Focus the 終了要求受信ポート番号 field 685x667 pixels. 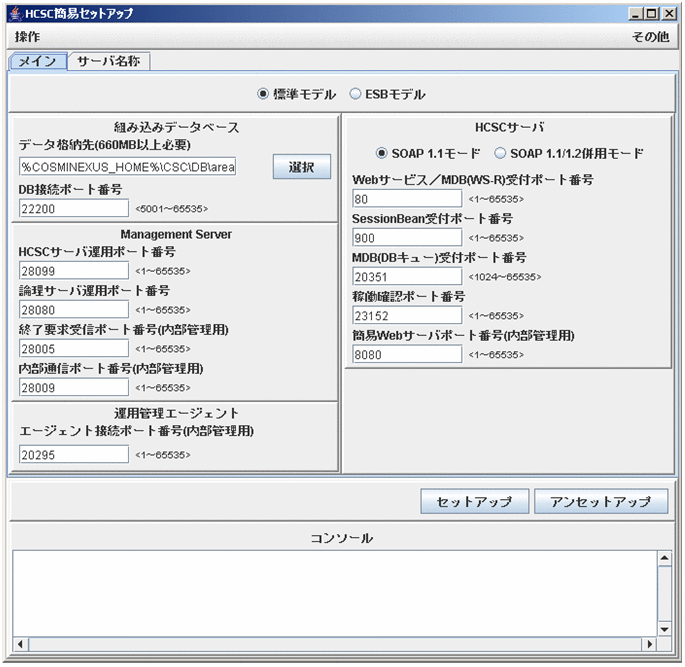coord(74,349)
